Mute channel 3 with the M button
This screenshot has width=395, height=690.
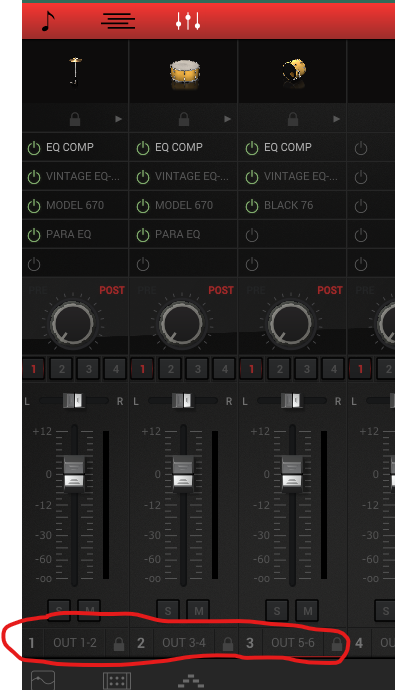click(x=307, y=611)
